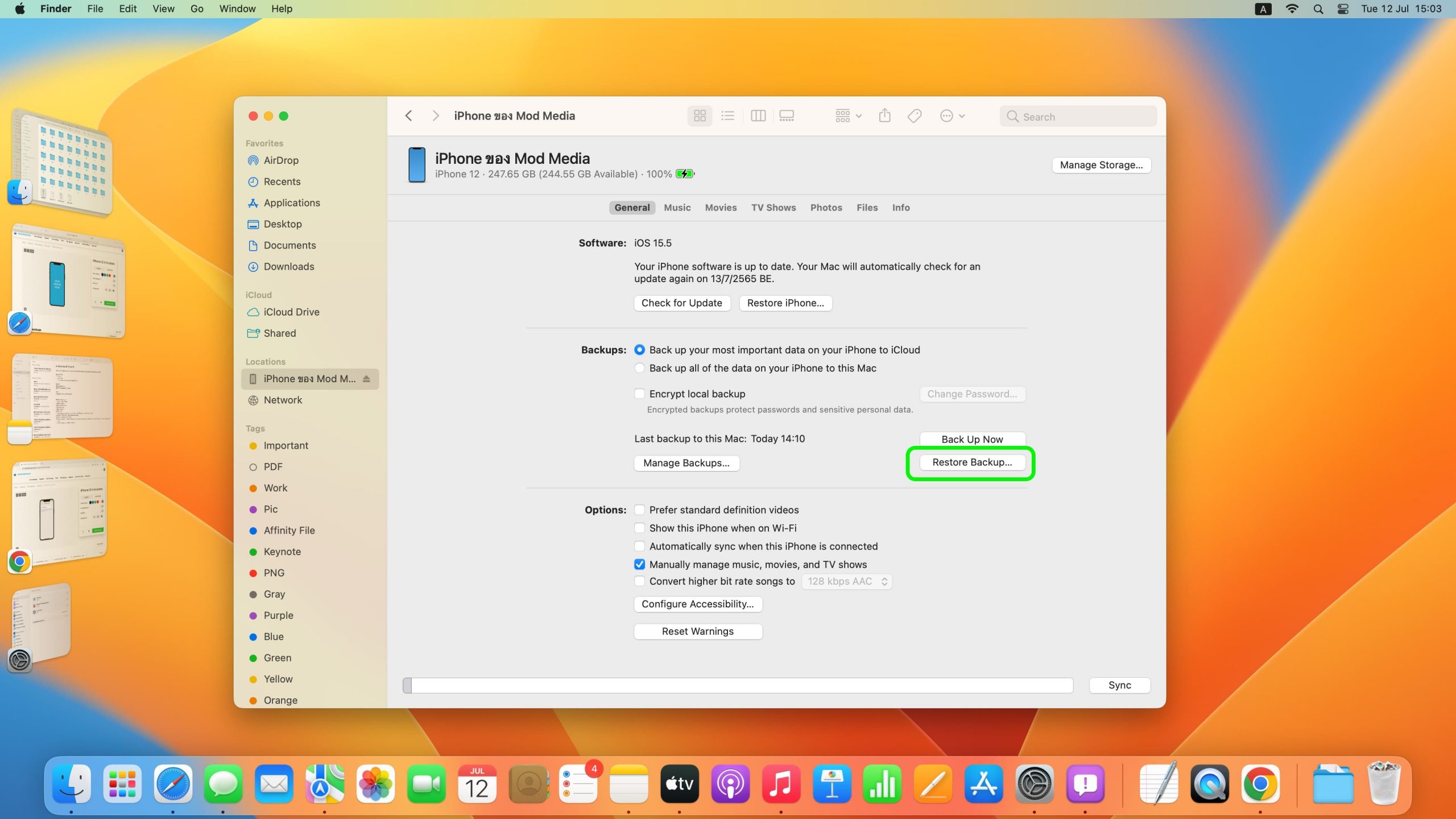Viewport: 1456px width, 819px height.
Task: Click the Manage Storage... button
Action: pyautogui.click(x=1101, y=165)
